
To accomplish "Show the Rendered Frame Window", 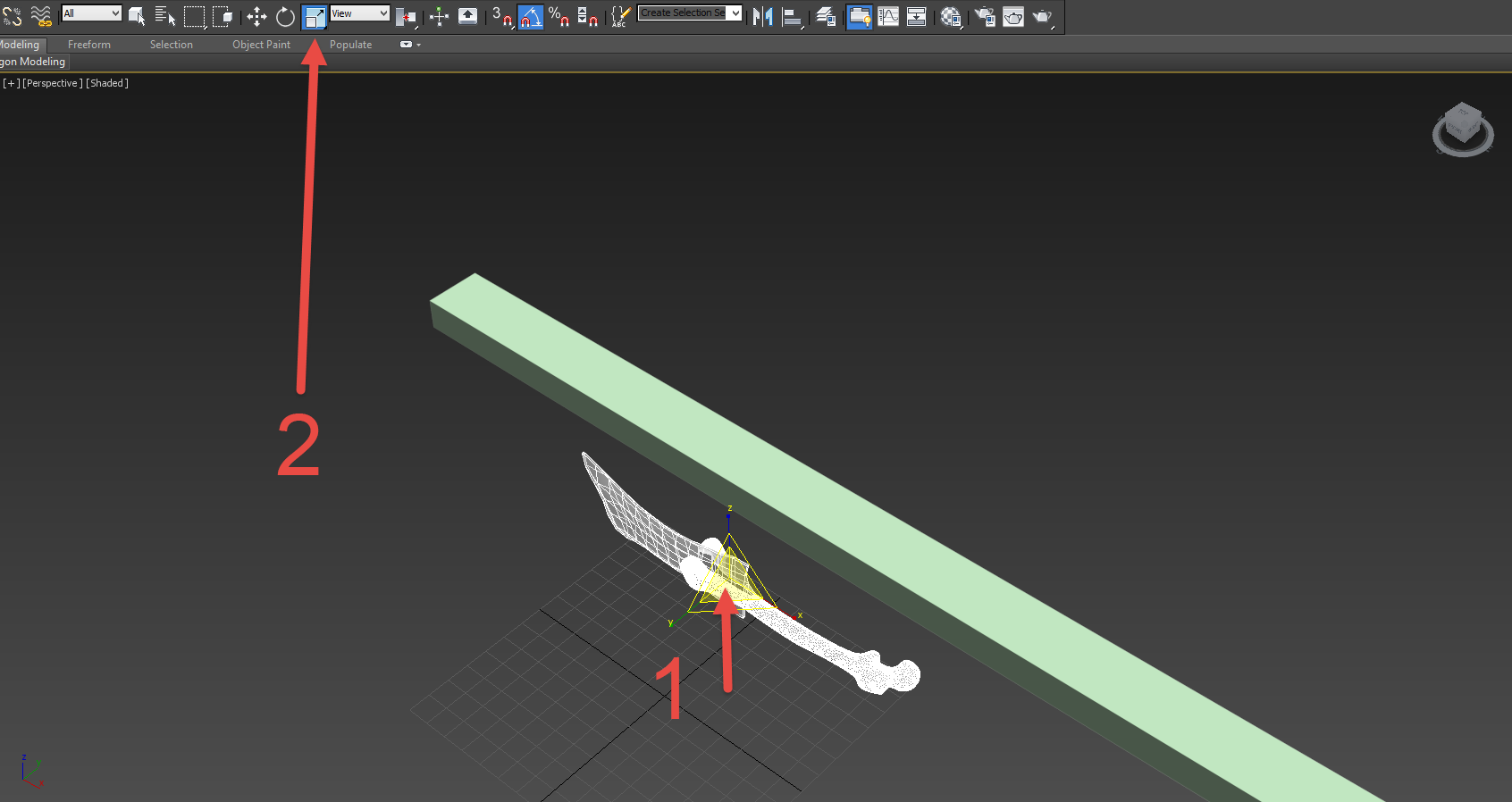I will click(1013, 16).
